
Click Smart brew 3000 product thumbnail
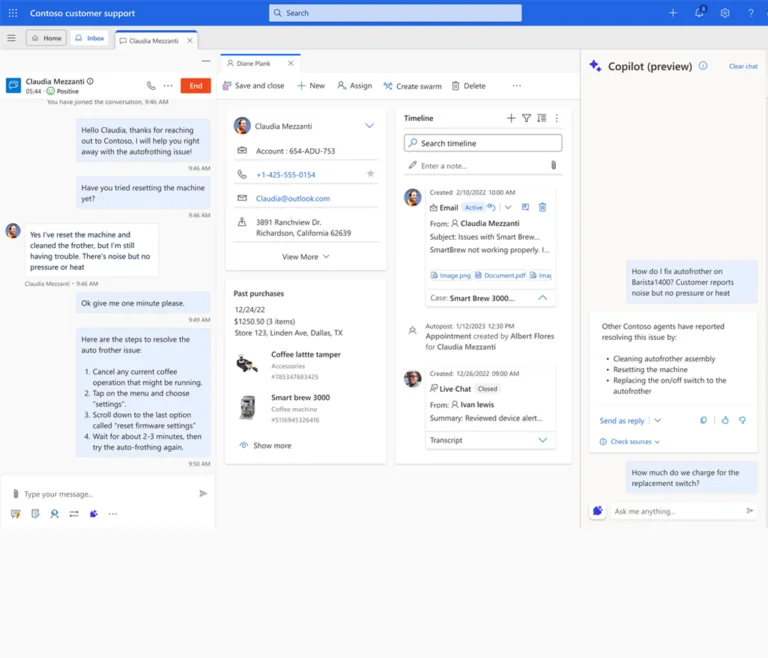[x=247, y=408]
